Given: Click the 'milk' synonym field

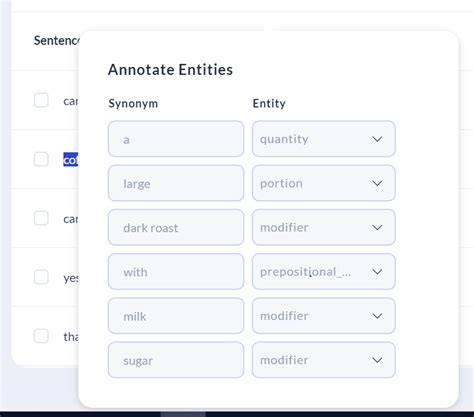Looking at the screenshot, I should point(176,316).
